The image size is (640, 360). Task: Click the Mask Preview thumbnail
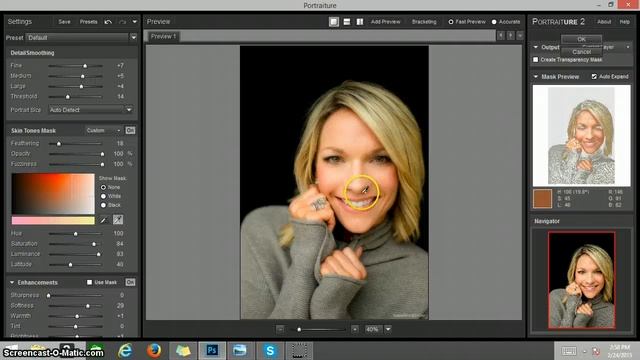(581, 136)
